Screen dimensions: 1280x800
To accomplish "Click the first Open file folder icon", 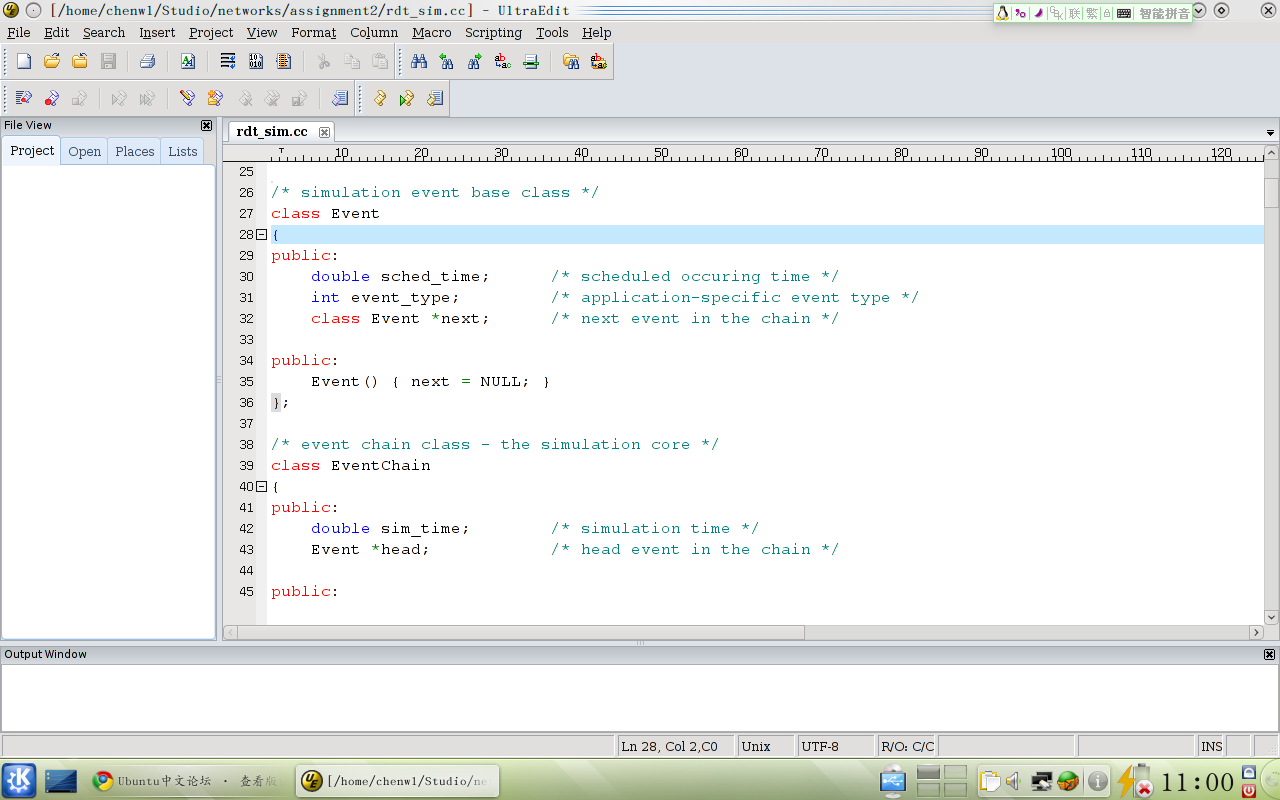I will pos(52,61).
